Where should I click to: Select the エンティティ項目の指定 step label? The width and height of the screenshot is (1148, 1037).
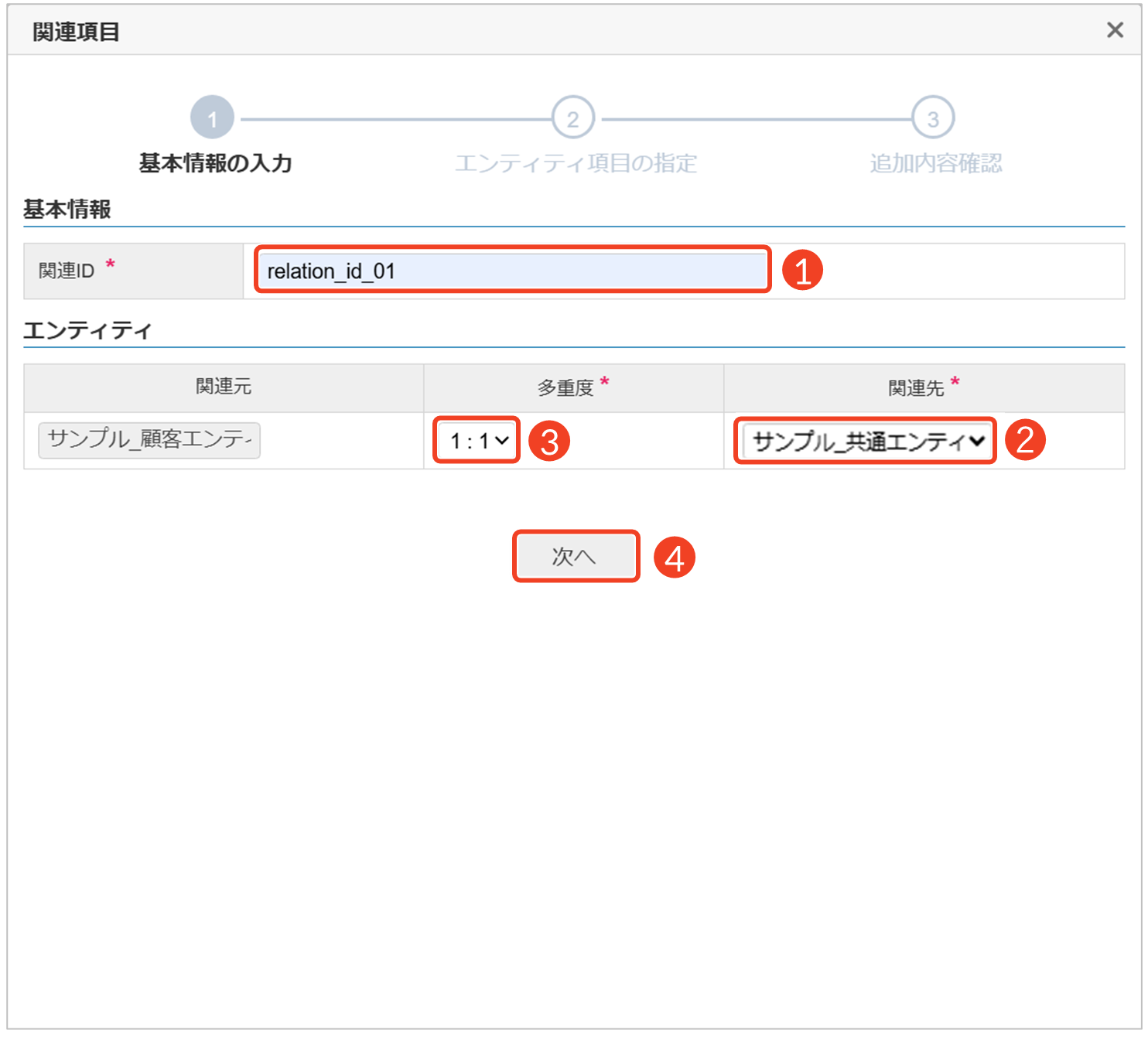coord(576,163)
